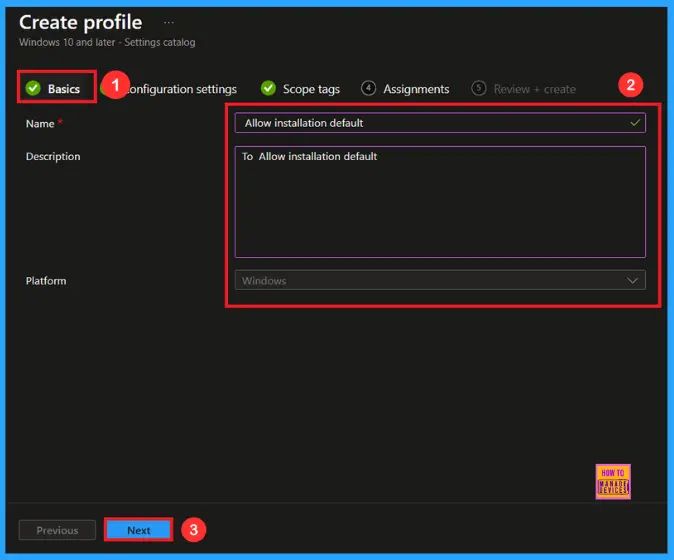Click the Name field label
Viewport: 674px width, 560px height.
tap(40, 124)
